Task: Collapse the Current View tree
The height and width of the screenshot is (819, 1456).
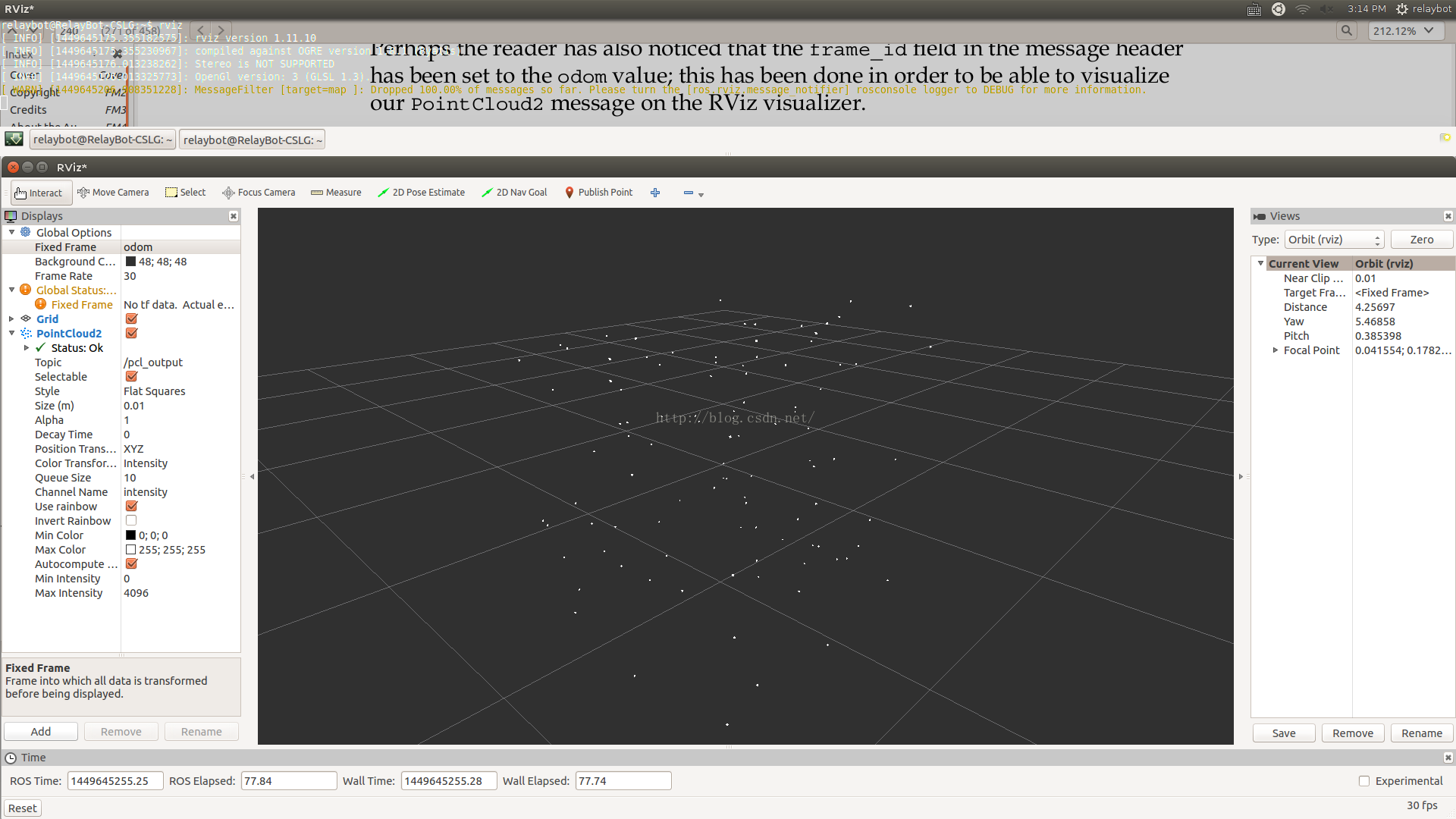Action: [1260, 263]
